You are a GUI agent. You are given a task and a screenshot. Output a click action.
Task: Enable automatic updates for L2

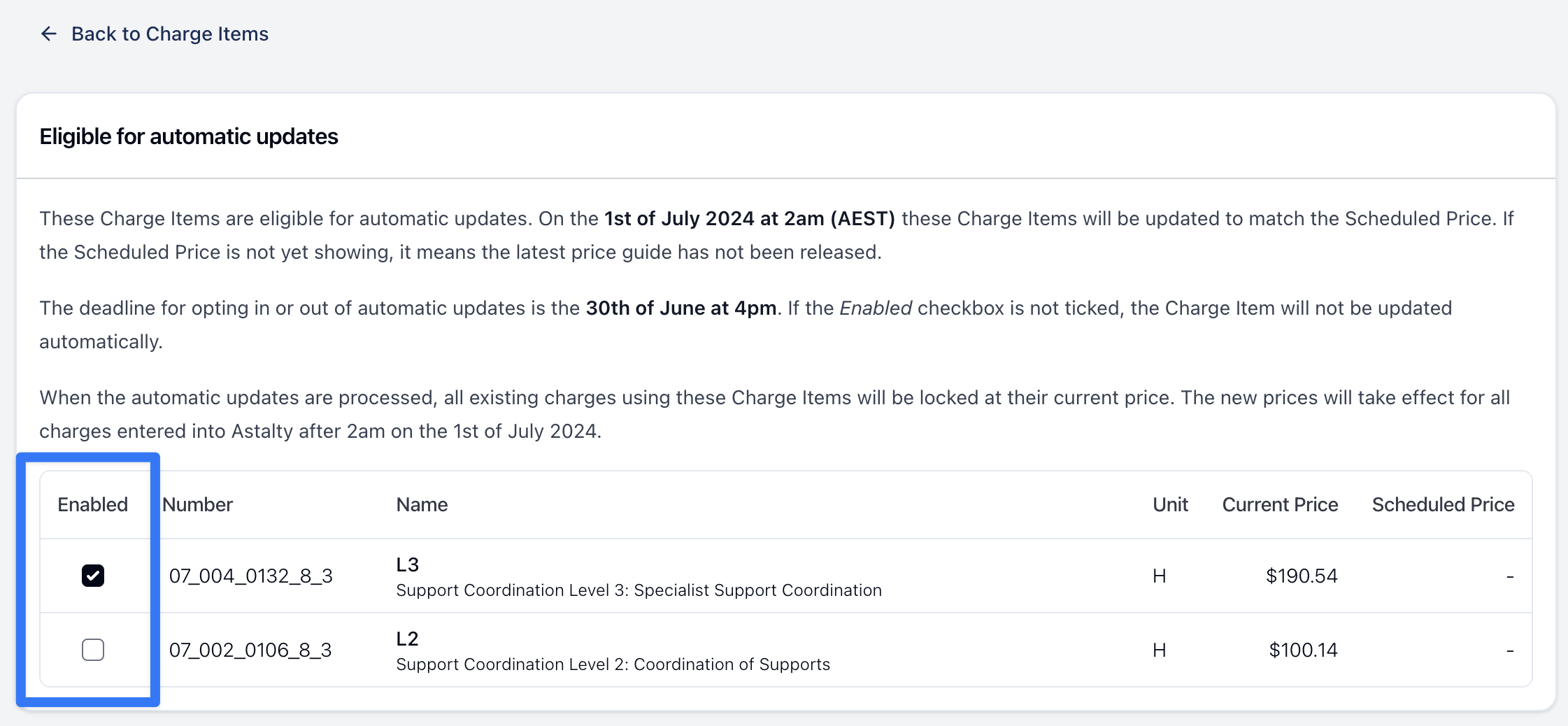(93, 650)
